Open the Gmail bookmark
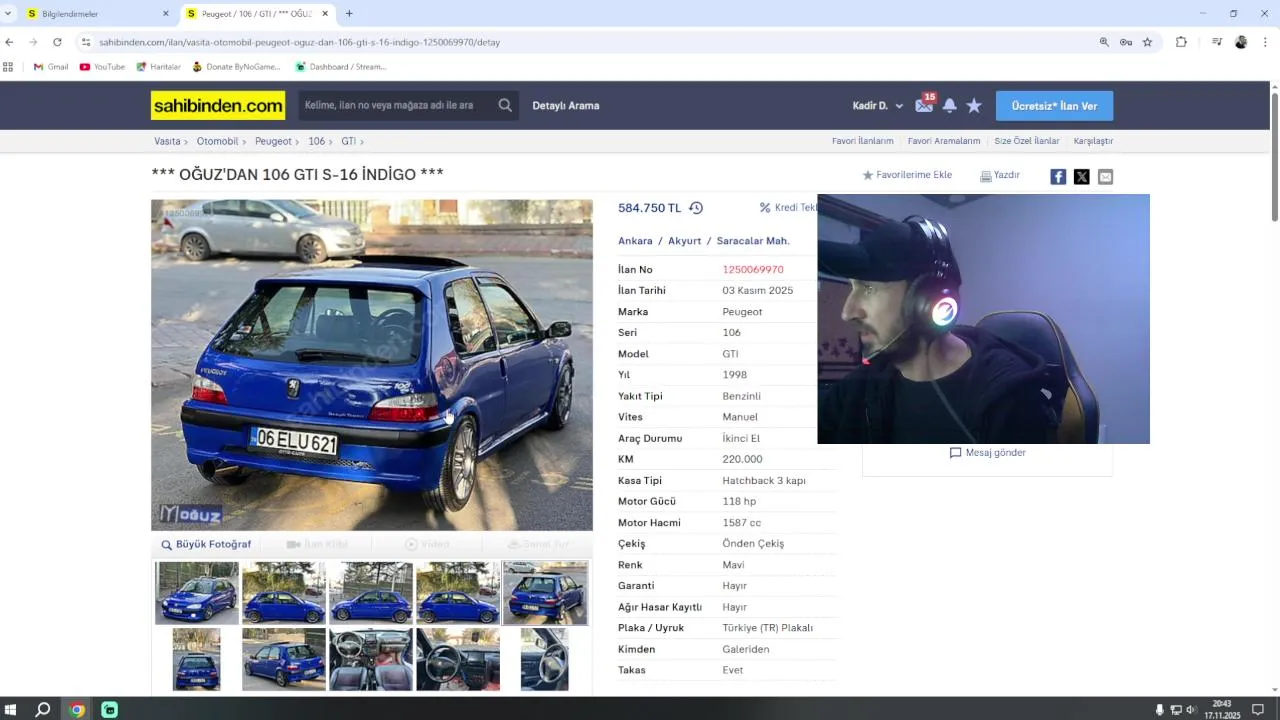 tap(51, 67)
